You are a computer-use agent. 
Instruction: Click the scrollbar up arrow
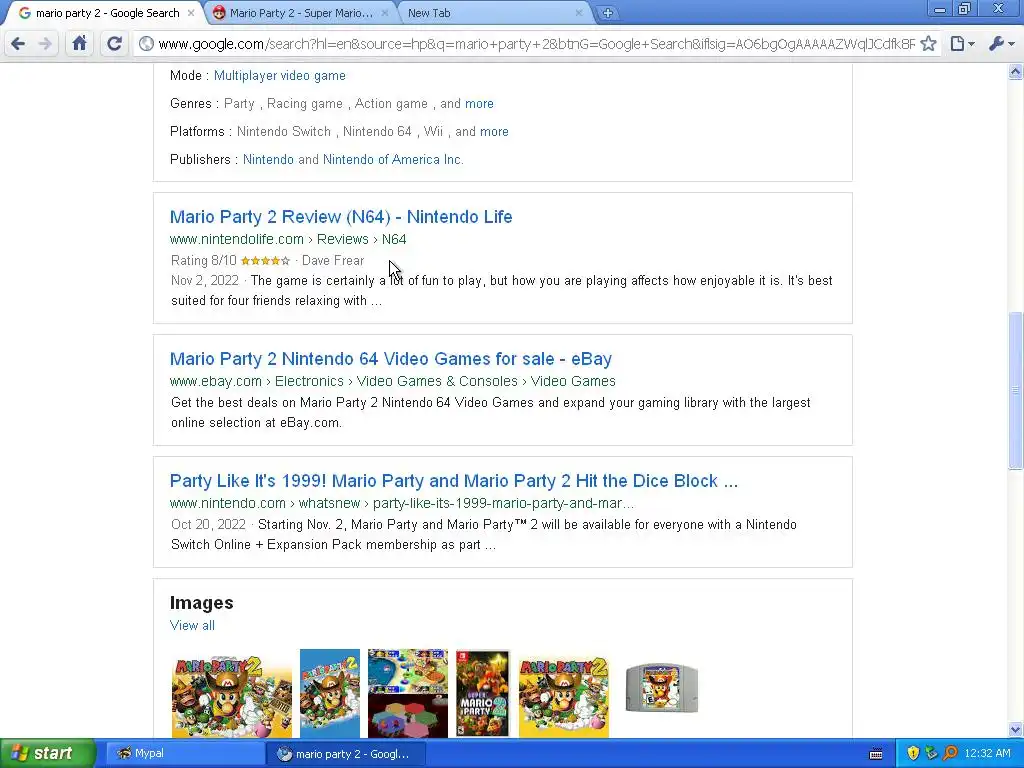[x=1016, y=71]
